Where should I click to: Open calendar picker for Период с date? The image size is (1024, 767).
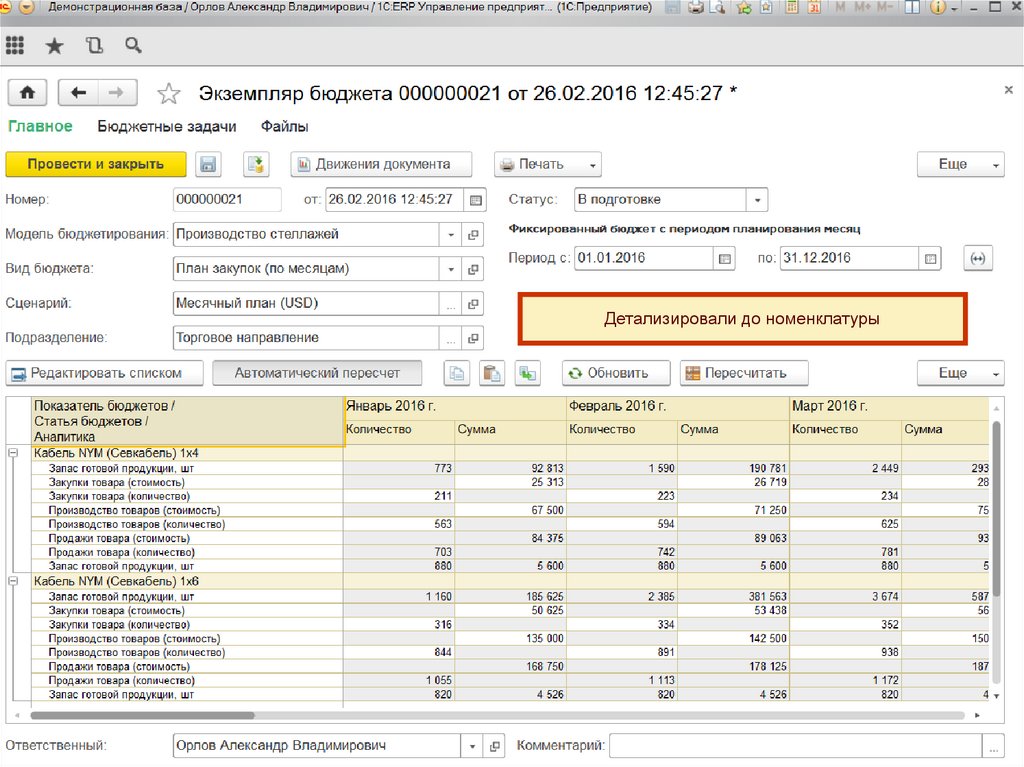pos(725,258)
